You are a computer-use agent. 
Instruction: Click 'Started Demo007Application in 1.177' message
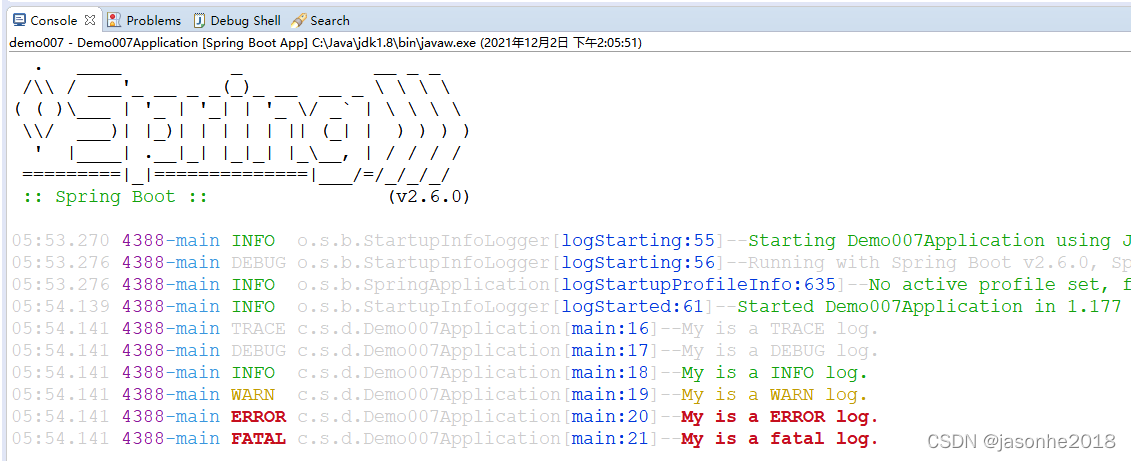point(929,307)
